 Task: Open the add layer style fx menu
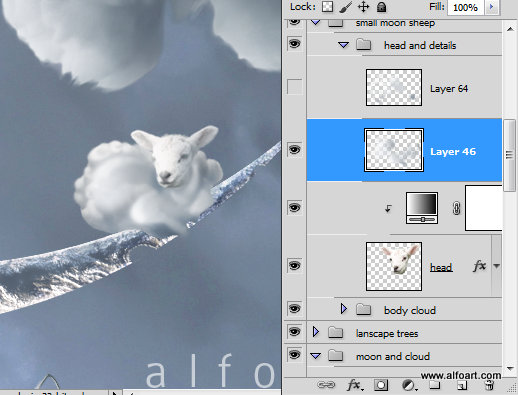pos(355,386)
